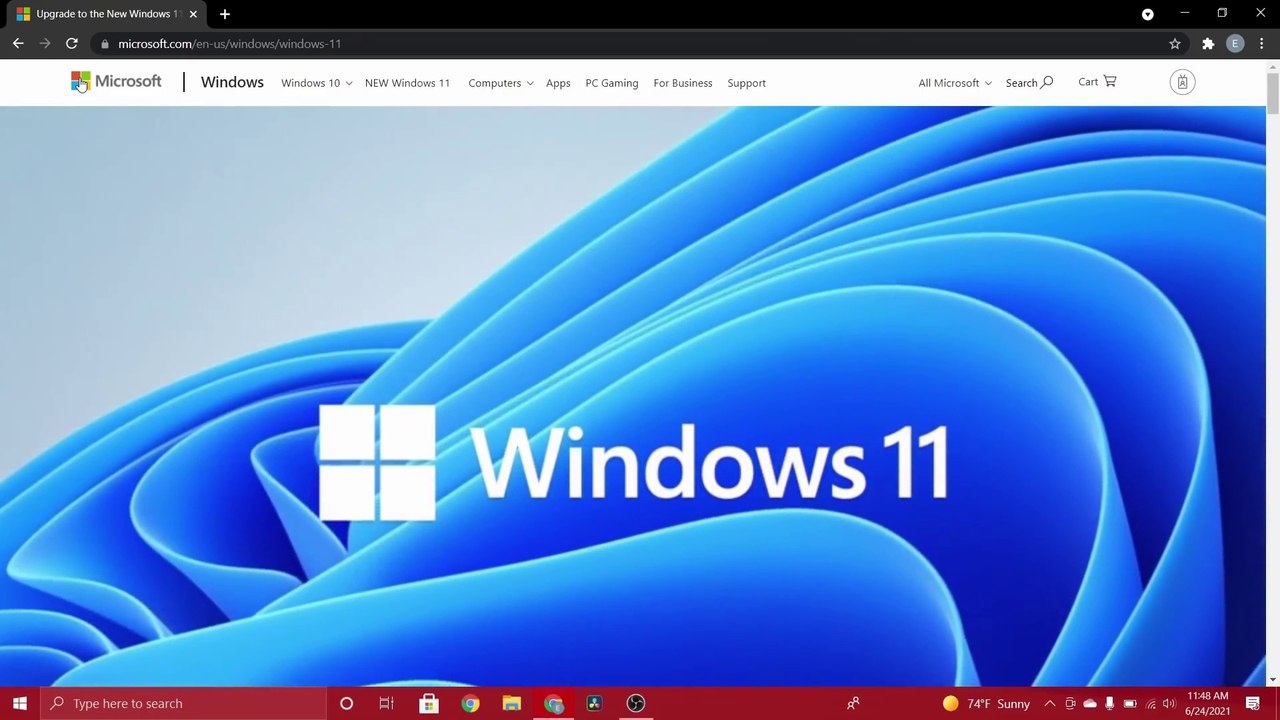Reload the page with the refresh icon
1280x720 pixels.
[72, 43]
